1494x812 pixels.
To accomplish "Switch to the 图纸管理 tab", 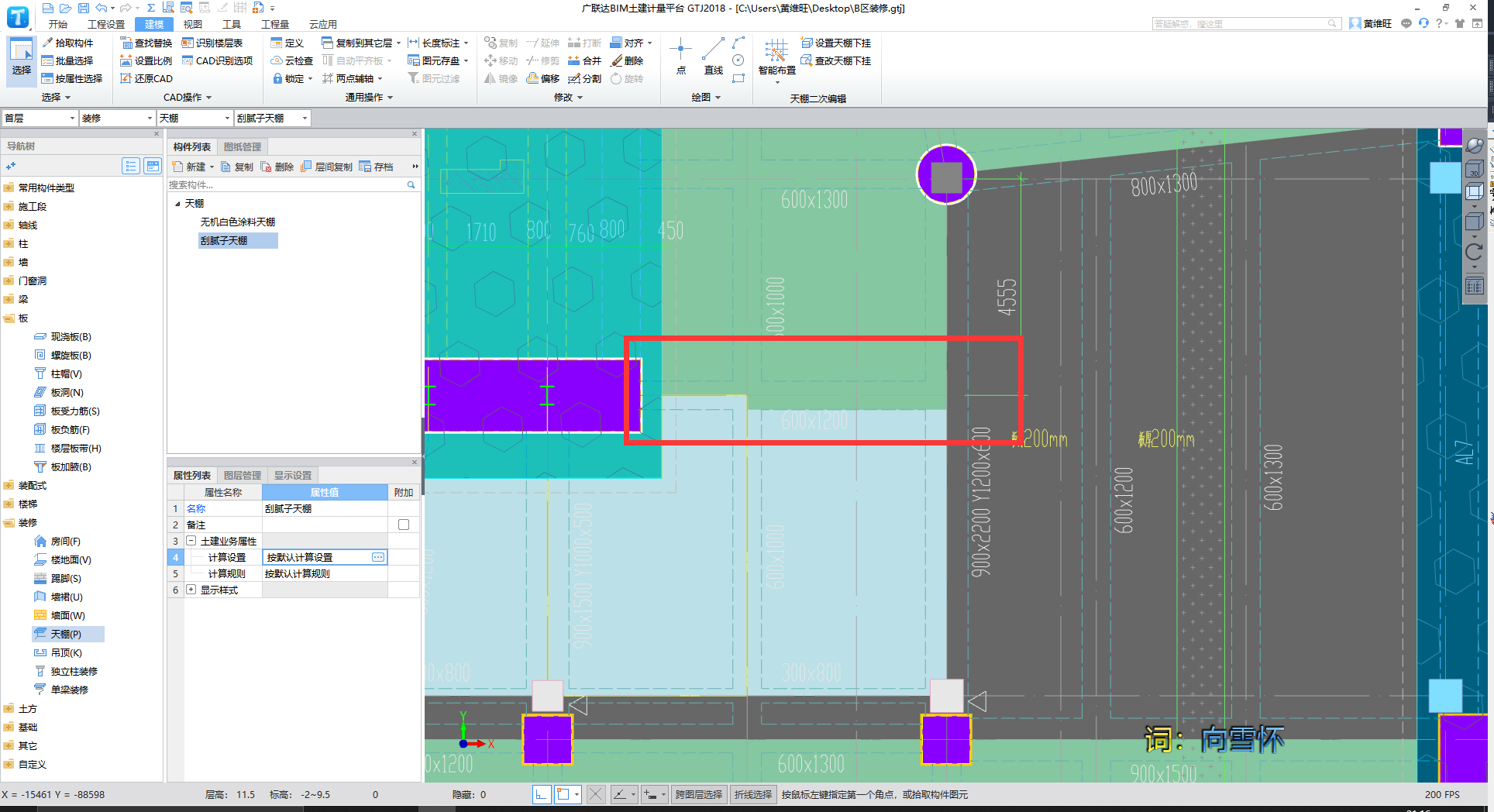I will point(243,146).
